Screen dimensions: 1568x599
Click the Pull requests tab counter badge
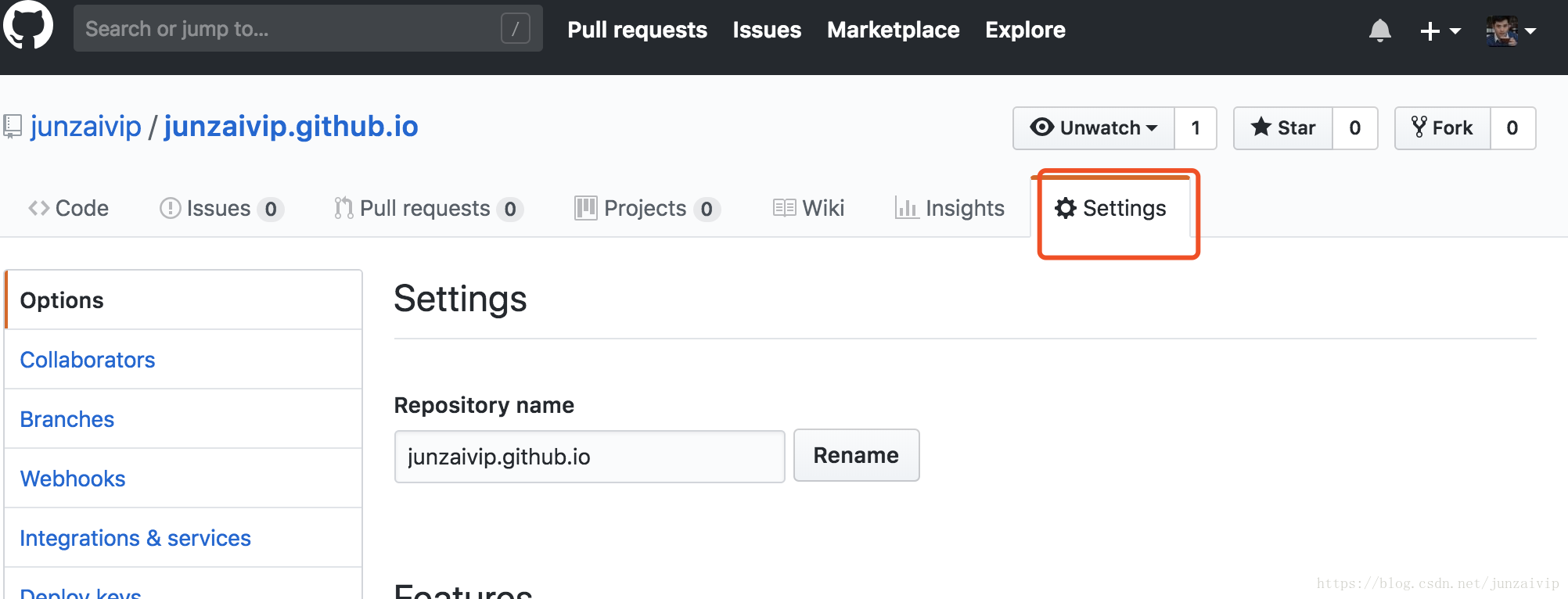click(510, 209)
